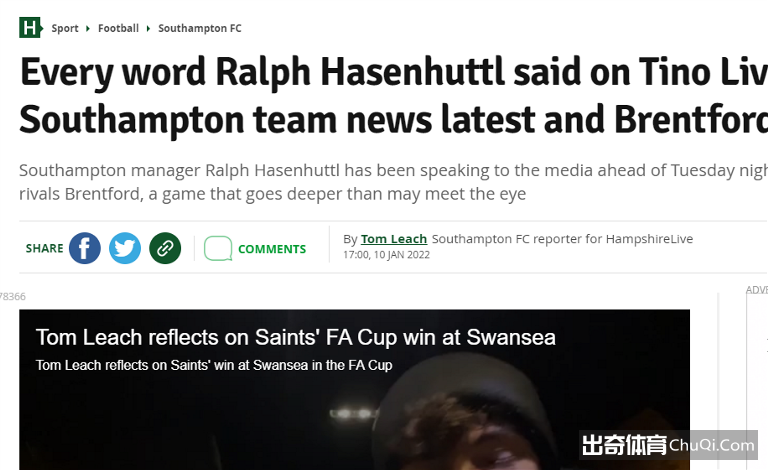This screenshot has width=768, height=470.
Task: Open Tom Leach author profile link
Action: [394, 239]
